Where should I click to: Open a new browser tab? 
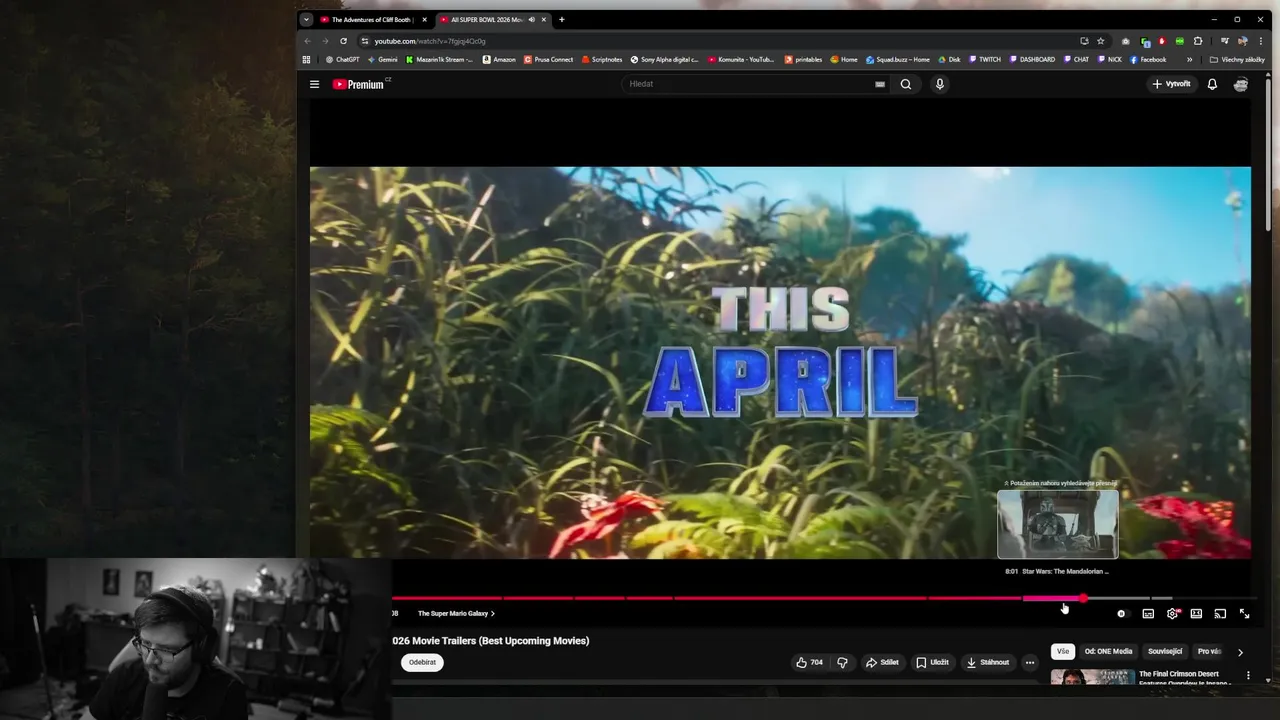561,20
